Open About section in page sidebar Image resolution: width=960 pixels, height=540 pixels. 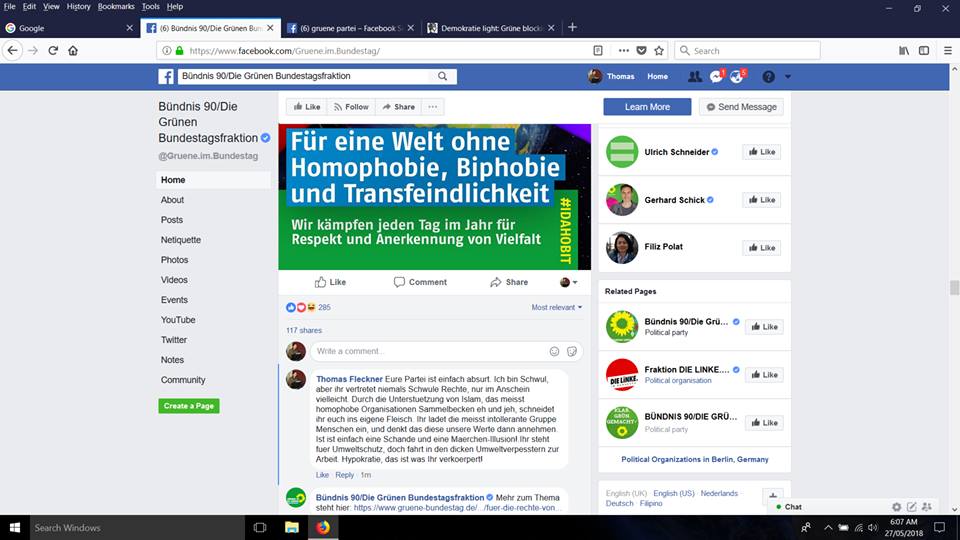(x=172, y=200)
